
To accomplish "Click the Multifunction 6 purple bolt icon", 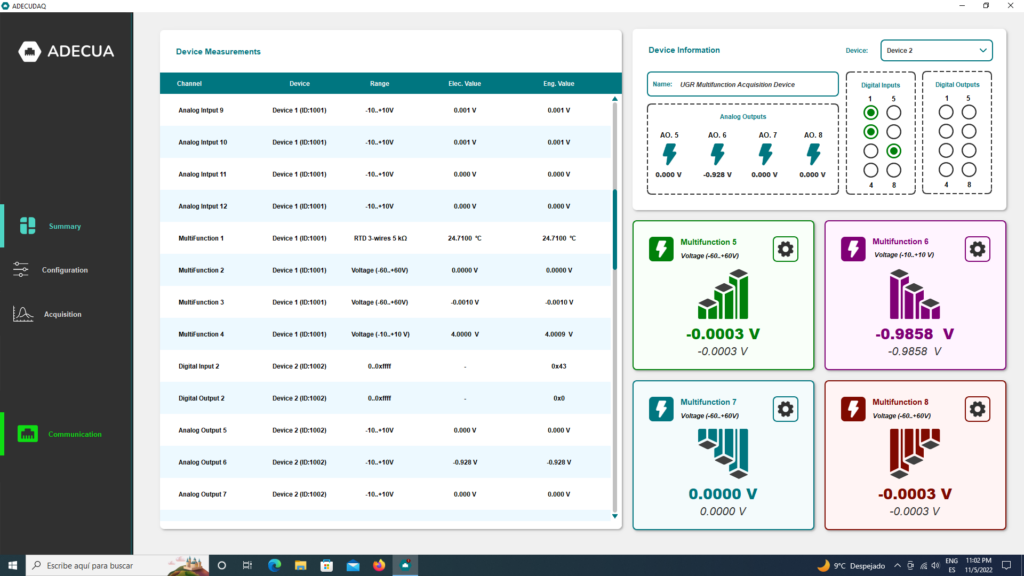I will (x=853, y=249).
